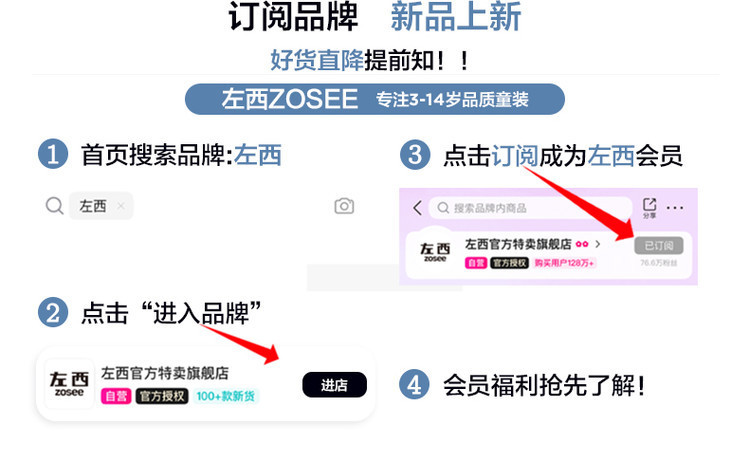Click the 购买用户128万+ label
The width and height of the screenshot is (749, 462).
[564, 263]
